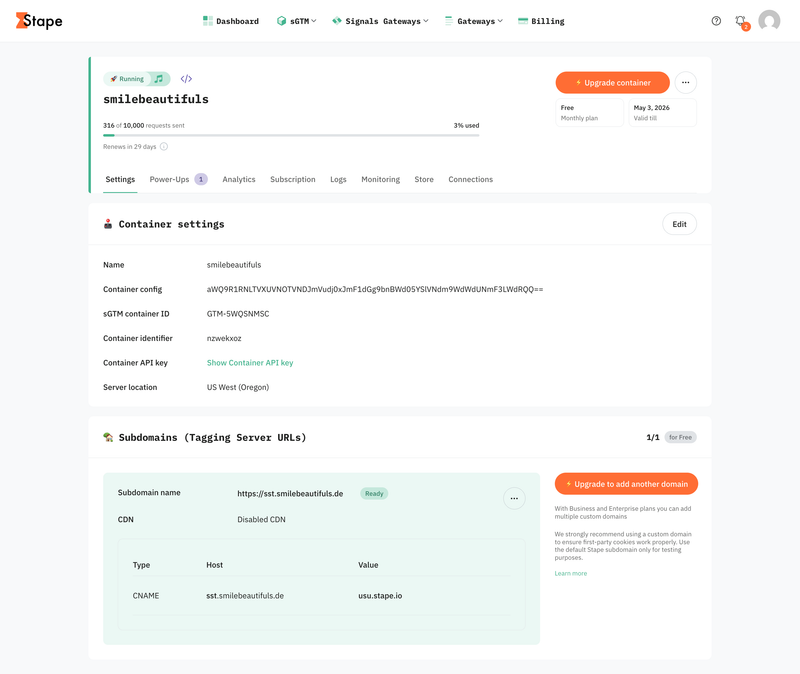Click the music note icon badge
The image size is (800, 674).
pyautogui.click(x=160, y=79)
